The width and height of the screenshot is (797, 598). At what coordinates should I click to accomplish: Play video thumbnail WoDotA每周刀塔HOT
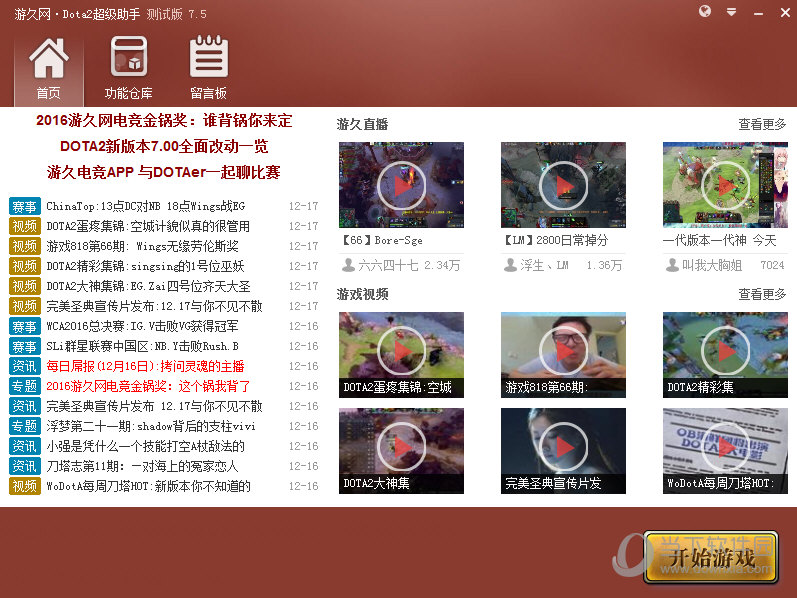[x=725, y=451]
